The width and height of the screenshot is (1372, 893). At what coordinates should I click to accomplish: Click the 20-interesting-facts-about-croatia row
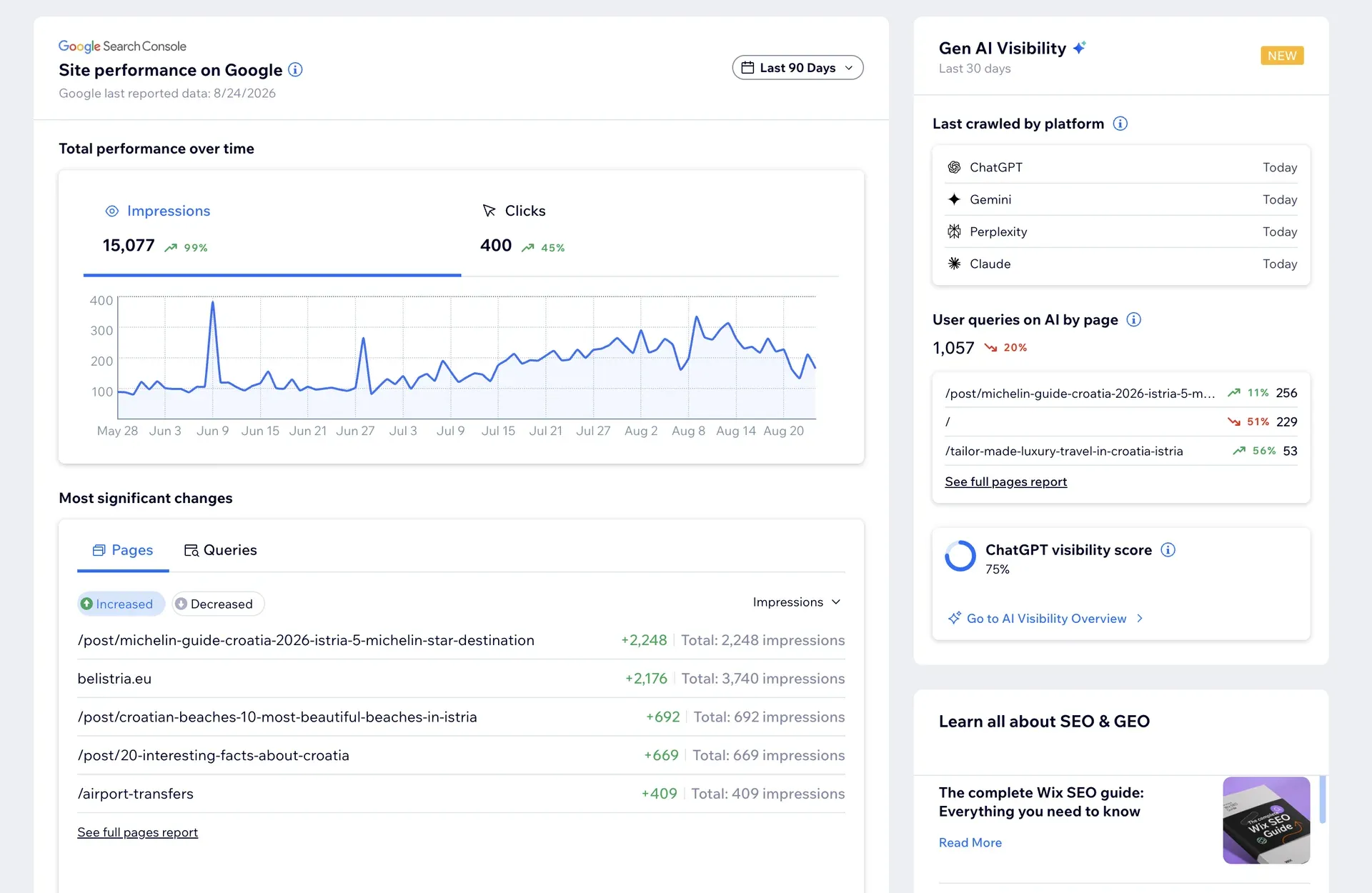click(x=461, y=756)
